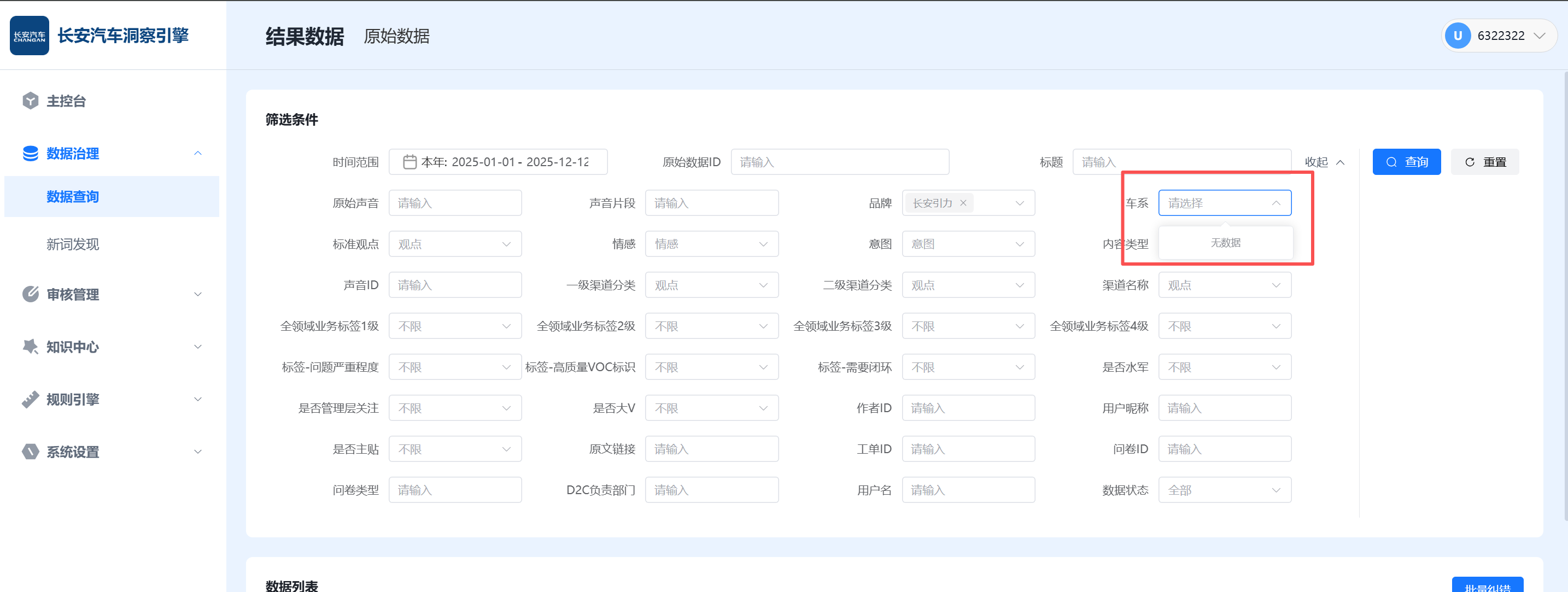Click the 知识中心 sidebar icon

30,347
